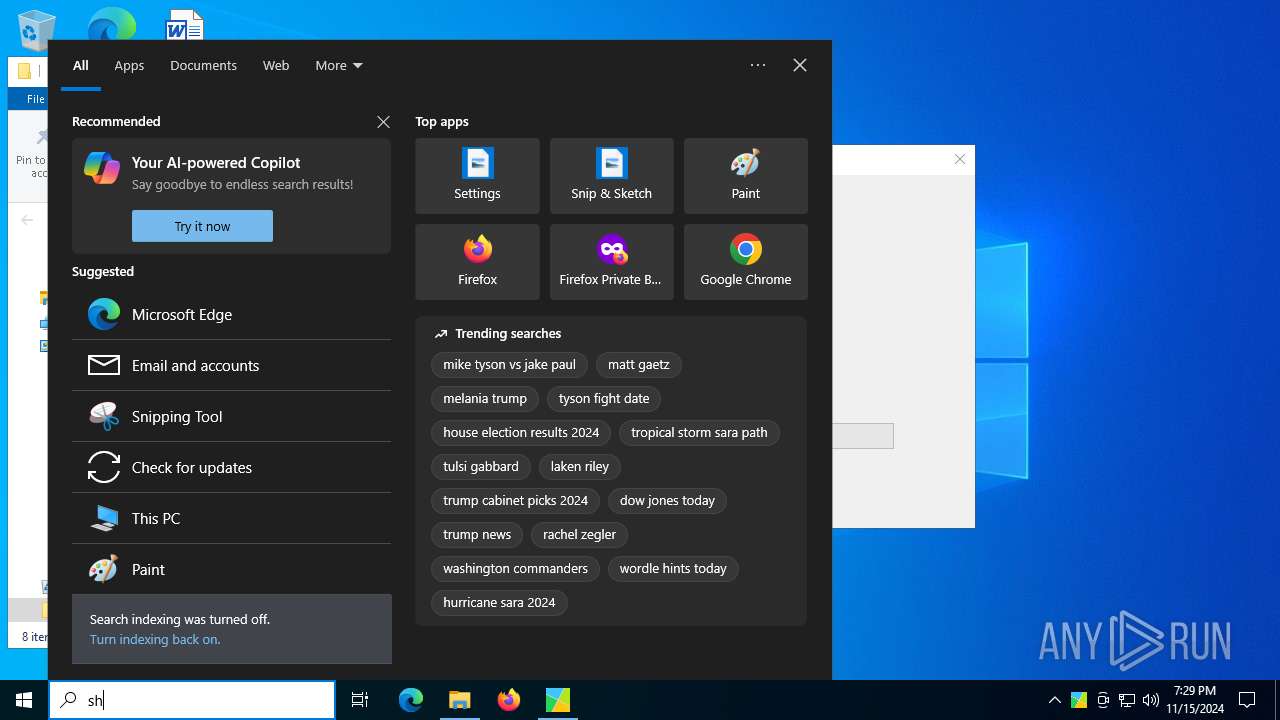Open network icon in system tray
The height and width of the screenshot is (720, 1280).
point(1127,700)
